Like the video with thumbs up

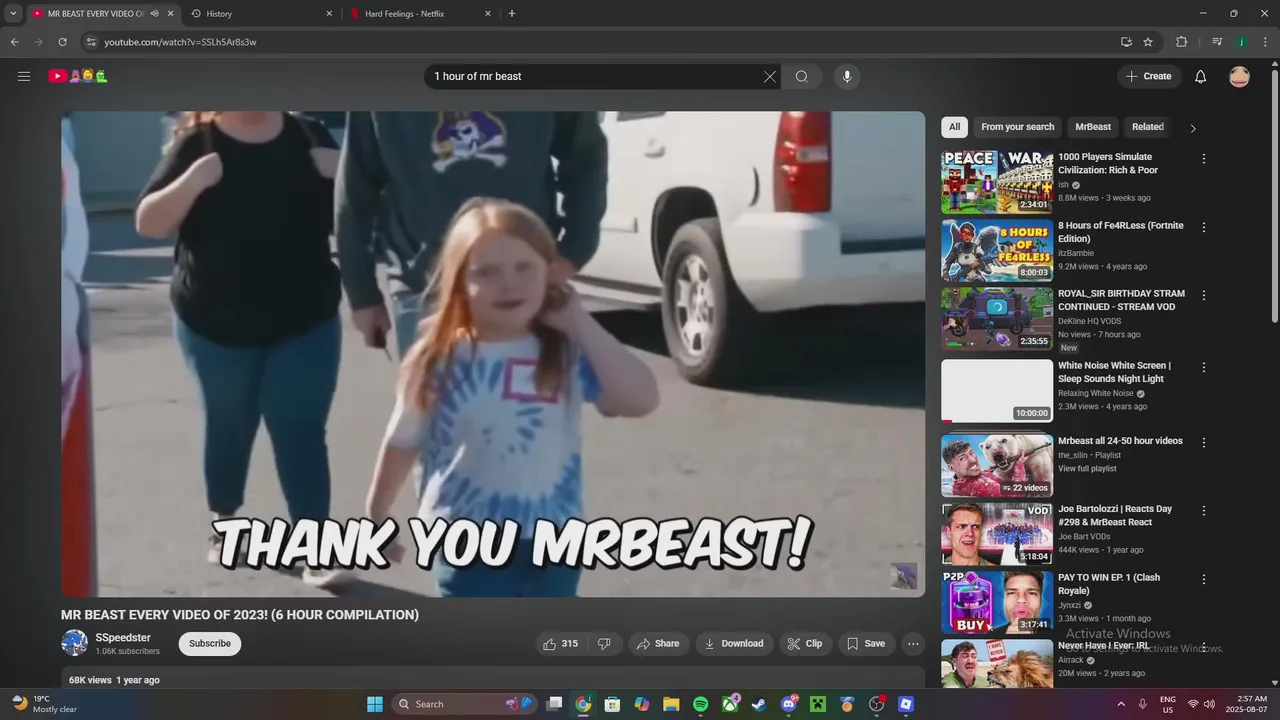560,644
